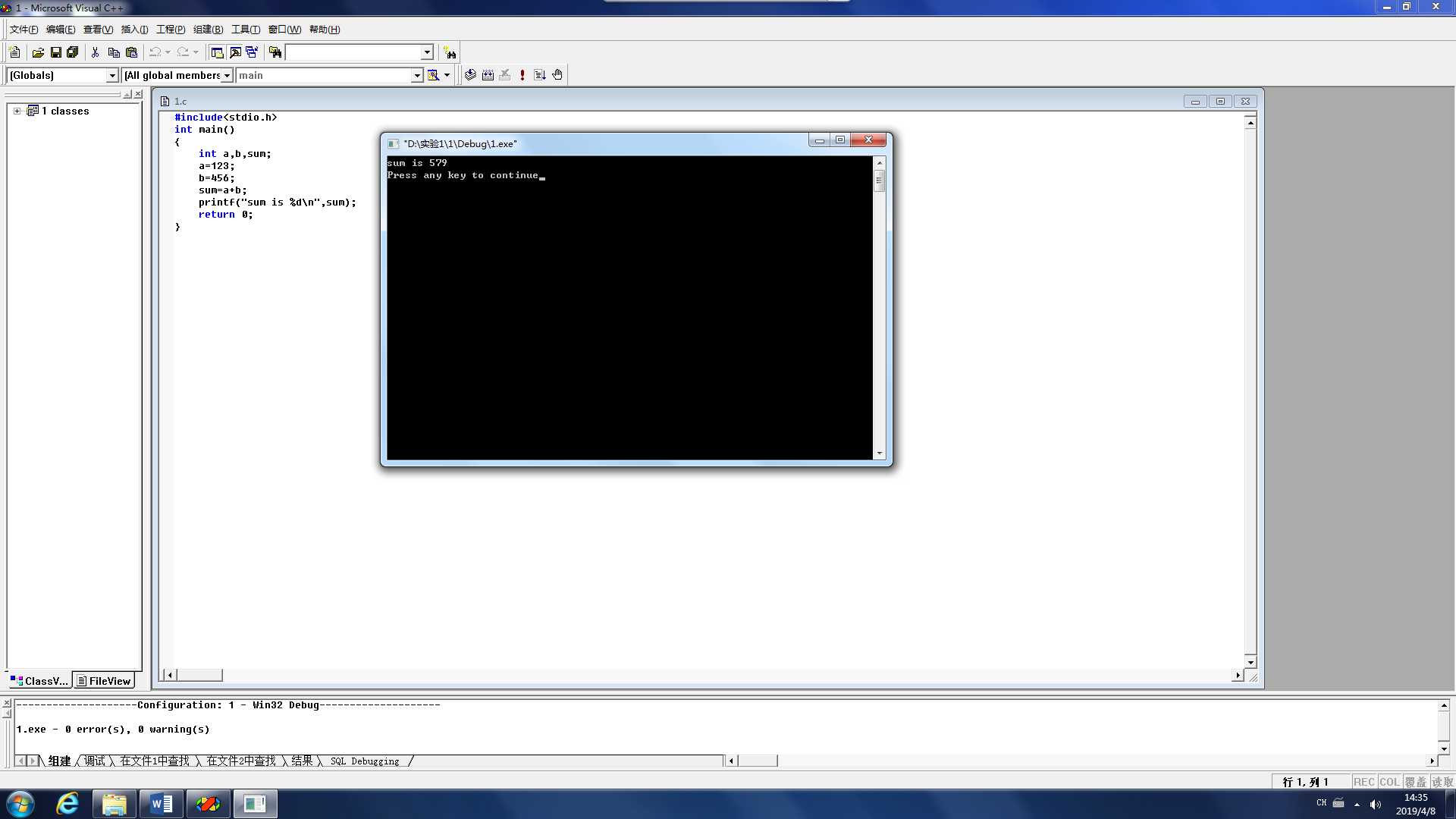Screen dimensions: 1456x819
Task: Switch to the ClassView tab
Action: [x=39, y=681]
